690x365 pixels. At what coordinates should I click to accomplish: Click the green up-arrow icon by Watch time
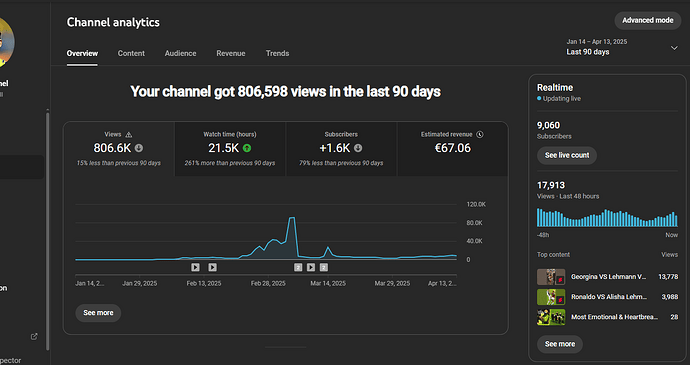click(x=247, y=148)
